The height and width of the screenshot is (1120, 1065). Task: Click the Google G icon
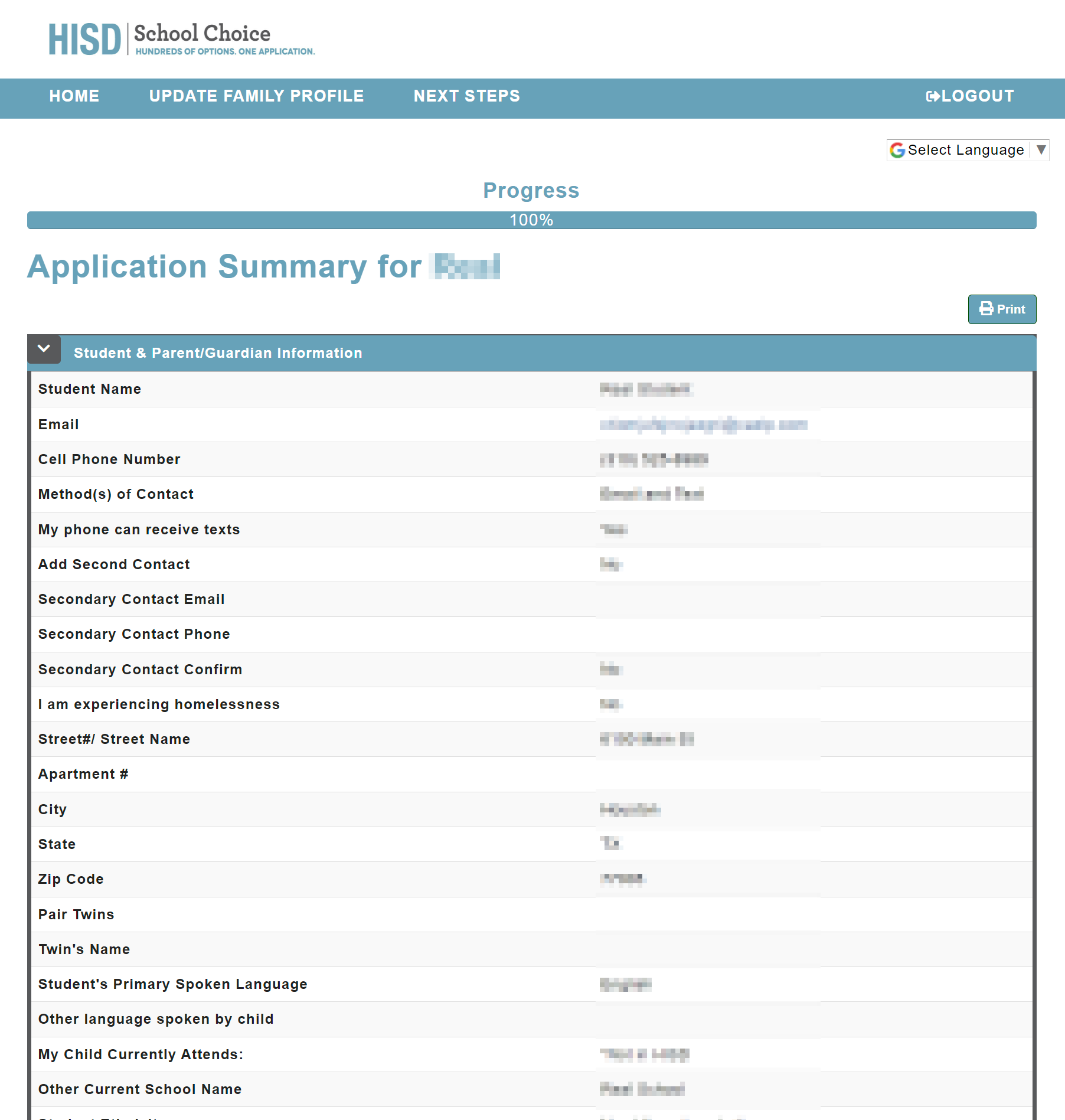tap(897, 150)
